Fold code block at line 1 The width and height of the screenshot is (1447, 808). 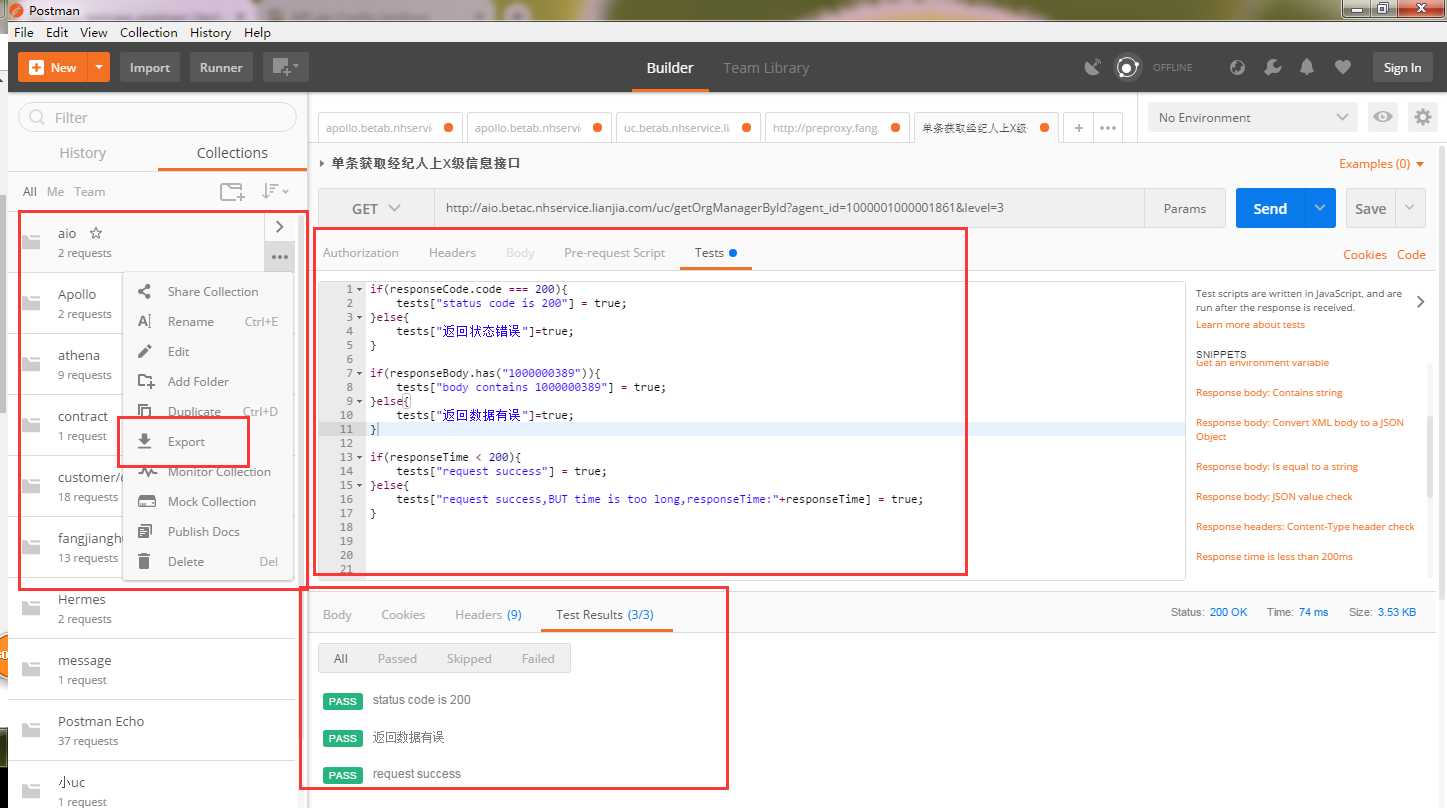360,289
